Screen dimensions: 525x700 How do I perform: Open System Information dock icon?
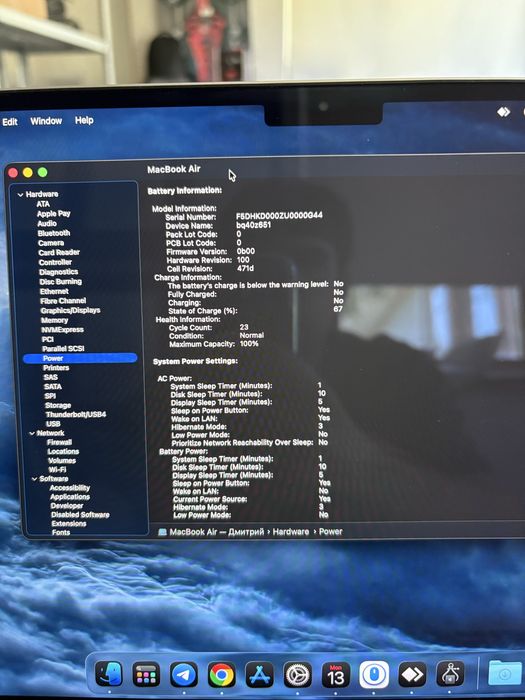coord(450,674)
